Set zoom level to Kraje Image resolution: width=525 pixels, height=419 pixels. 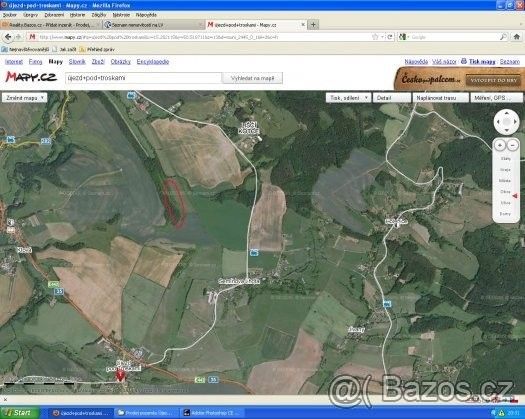[x=506, y=169]
